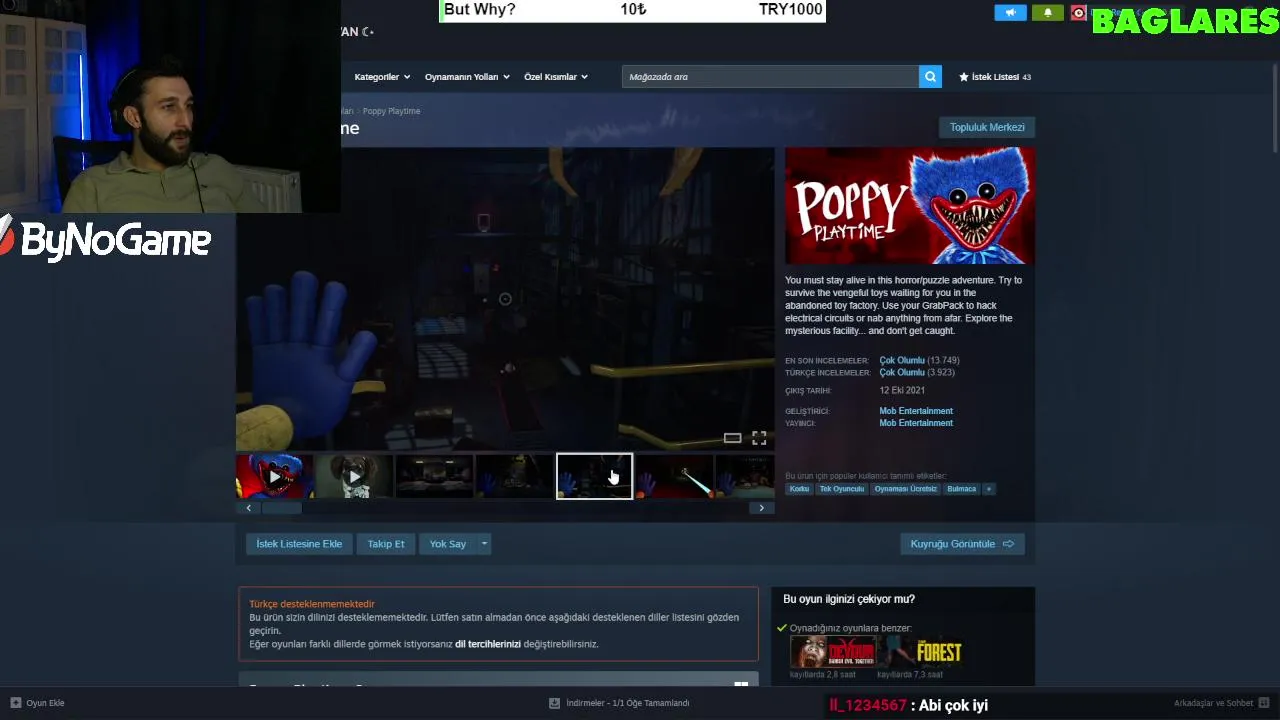Open the dropdown arrow next to Yok Say

[x=484, y=544]
